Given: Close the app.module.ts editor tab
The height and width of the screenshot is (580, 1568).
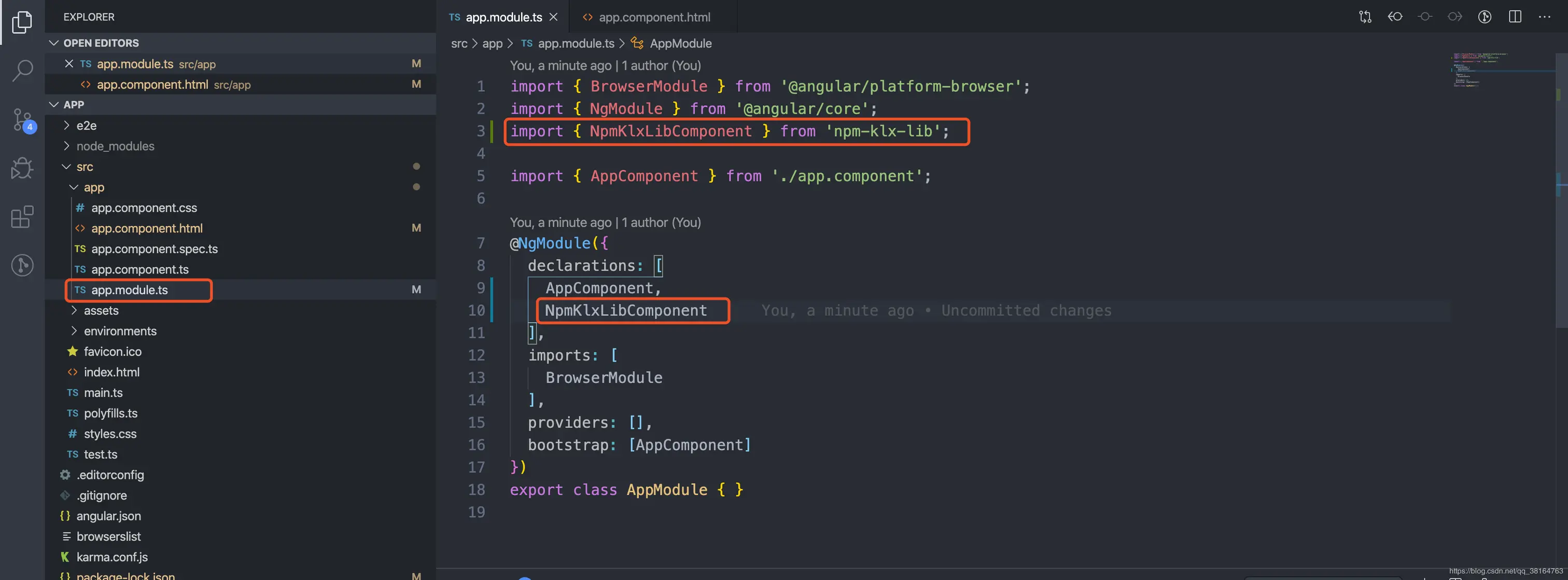Looking at the screenshot, I should (553, 17).
